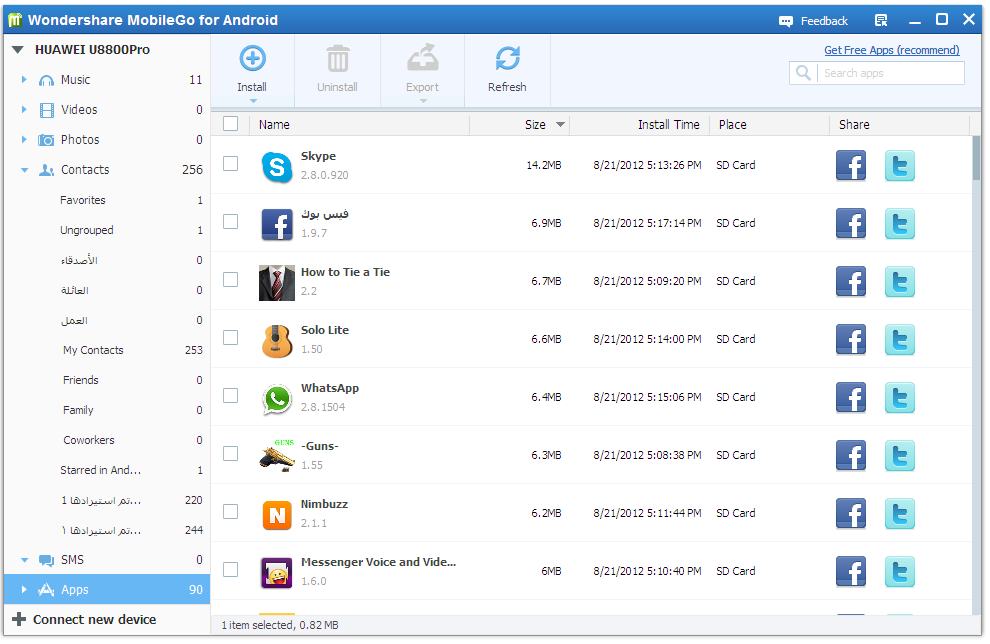This screenshot has height=644, width=990.
Task: Select My Contacts group
Action: click(93, 350)
